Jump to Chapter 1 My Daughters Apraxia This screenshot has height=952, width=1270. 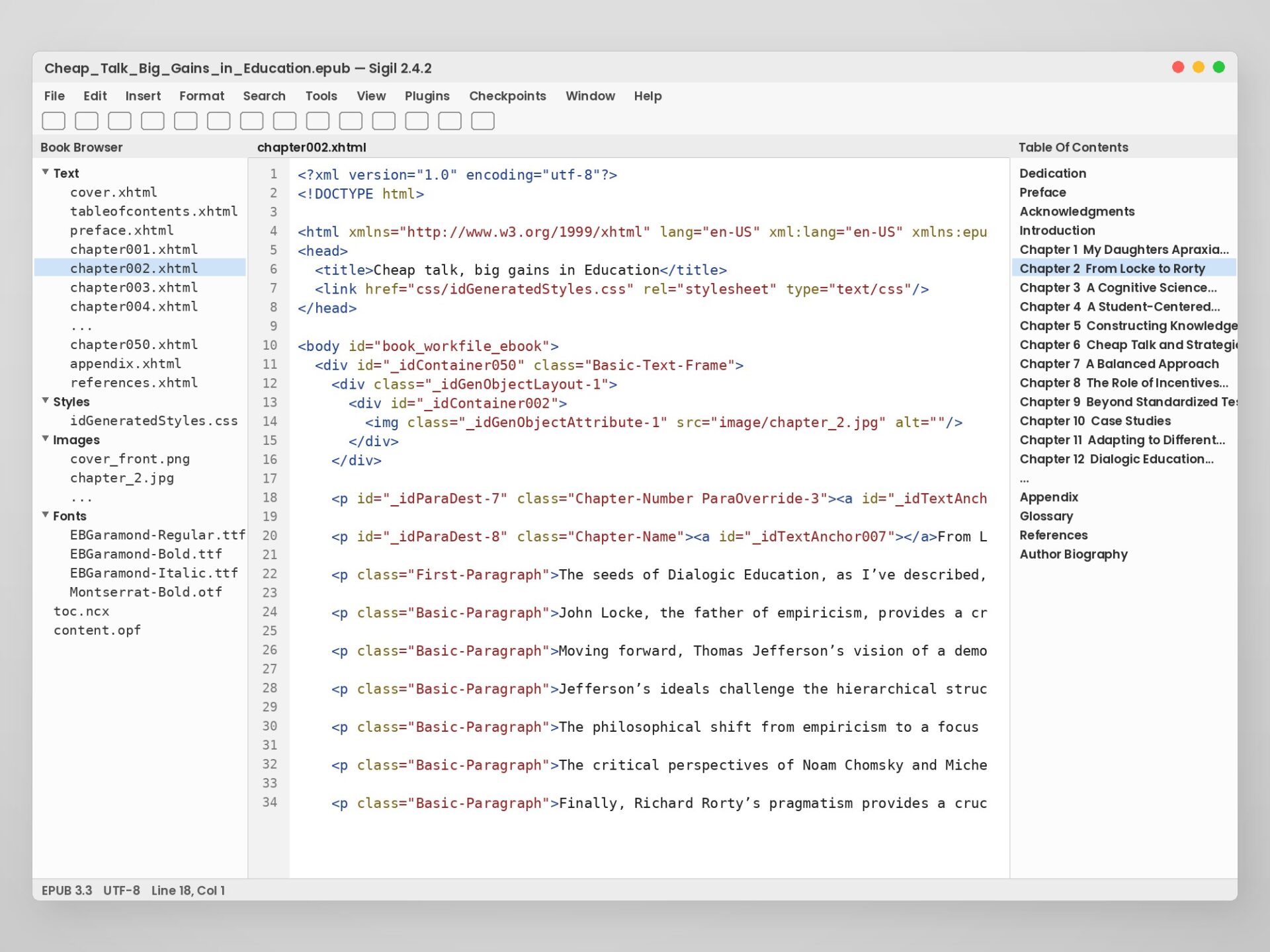(1124, 250)
